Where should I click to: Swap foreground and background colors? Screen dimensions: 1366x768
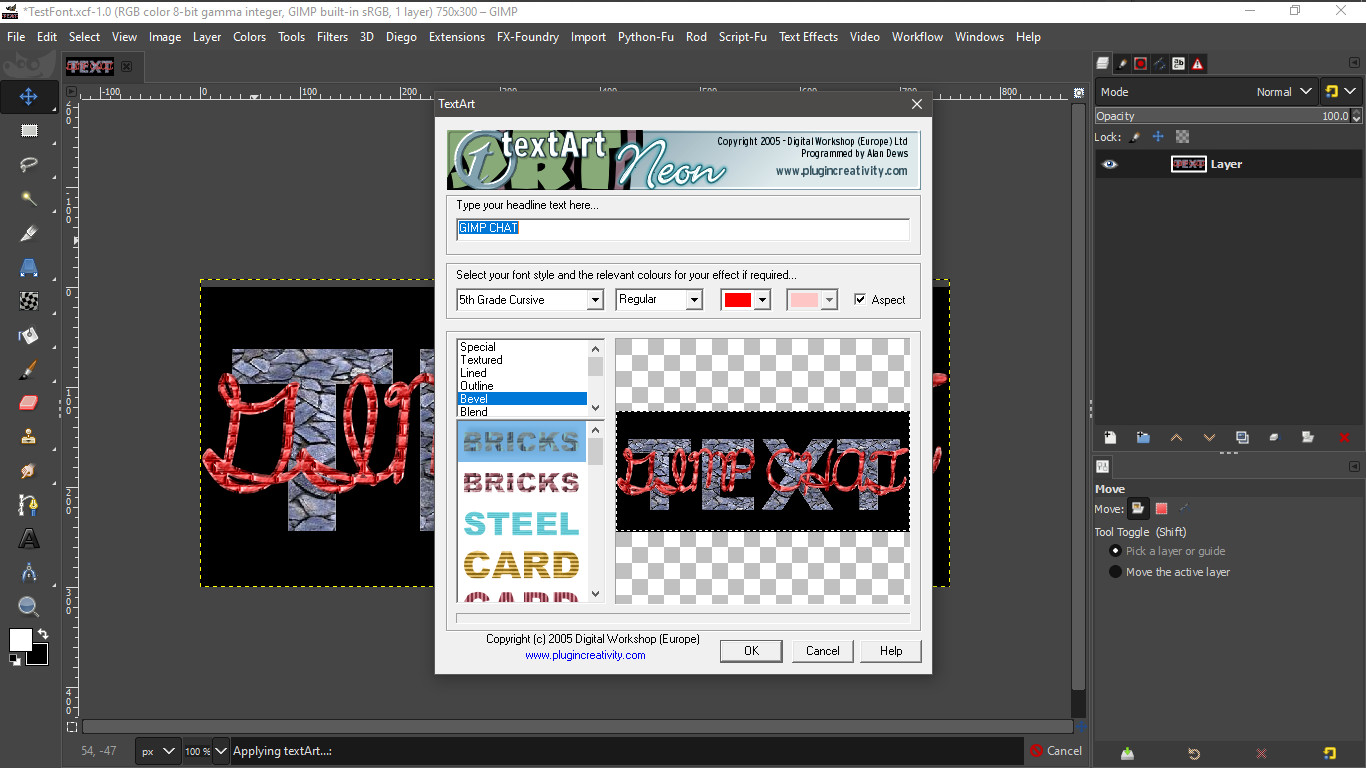pos(43,634)
